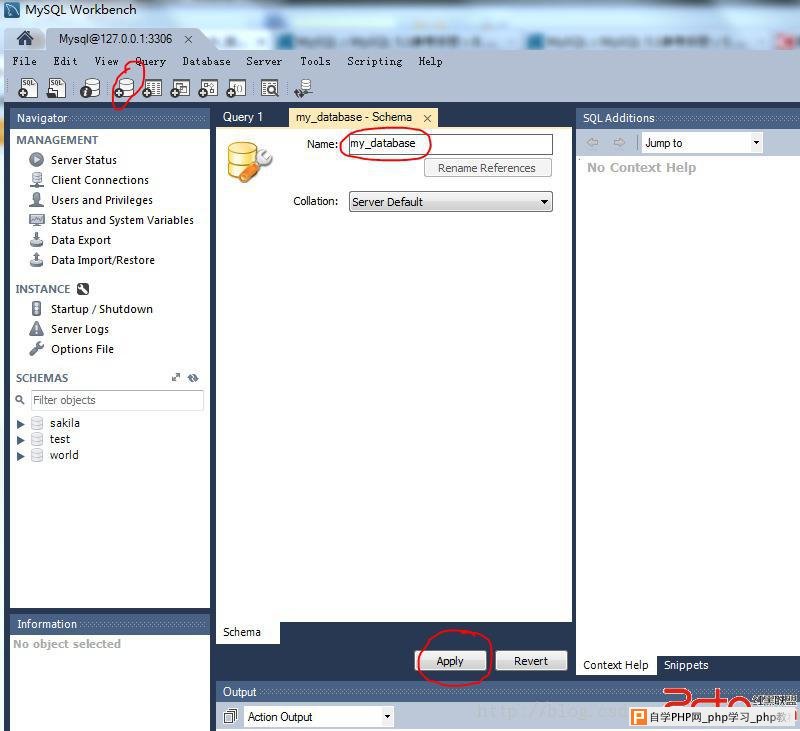The width and height of the screenshot is (800, 731).
Task: Switch to the Snippets tab
Action: (x=686, y=665)
